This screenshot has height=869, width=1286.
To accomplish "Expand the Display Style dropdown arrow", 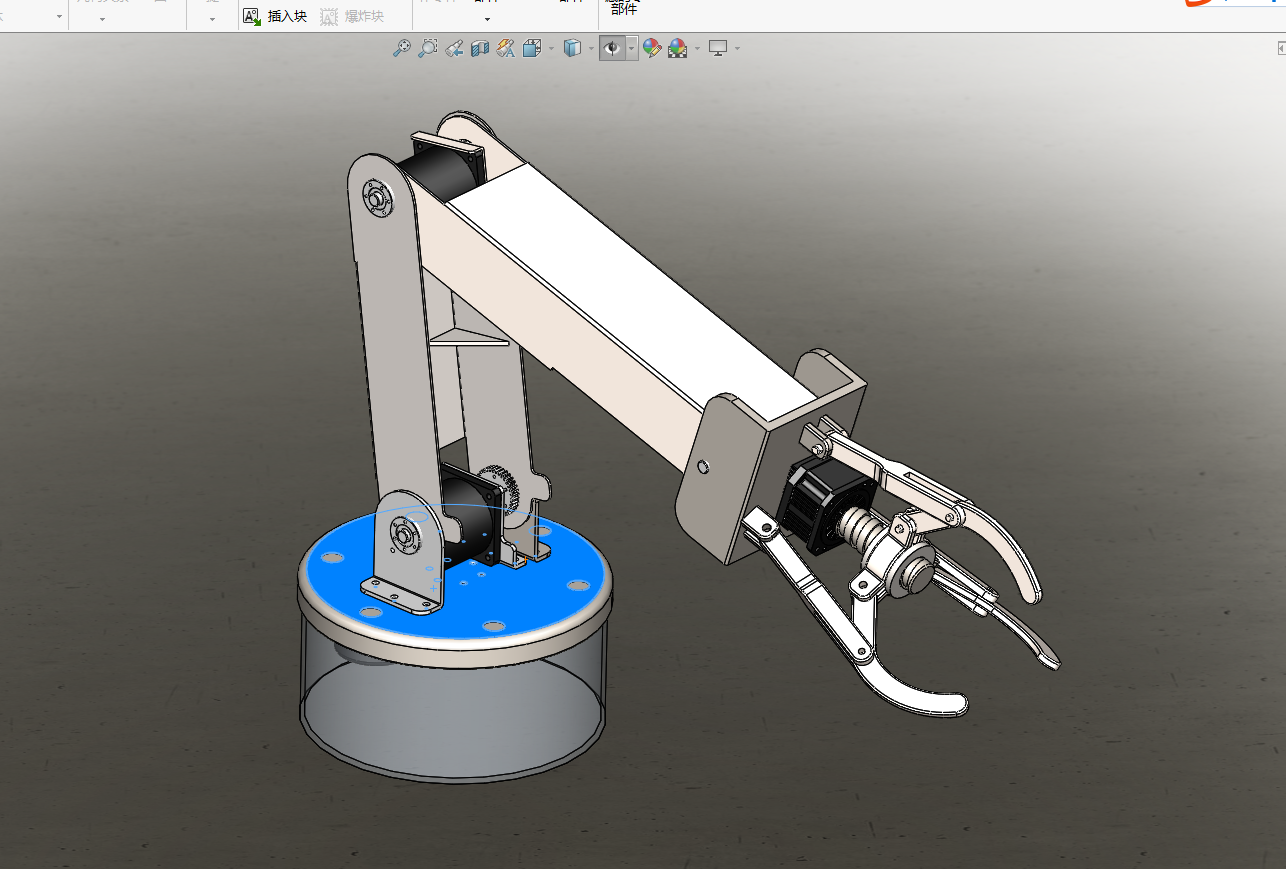I will tap(591, 49).
